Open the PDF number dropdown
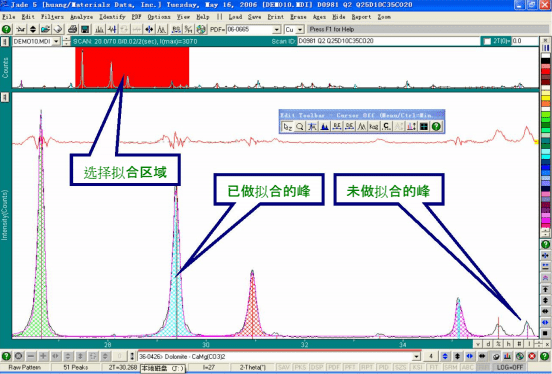 (277, 30)
